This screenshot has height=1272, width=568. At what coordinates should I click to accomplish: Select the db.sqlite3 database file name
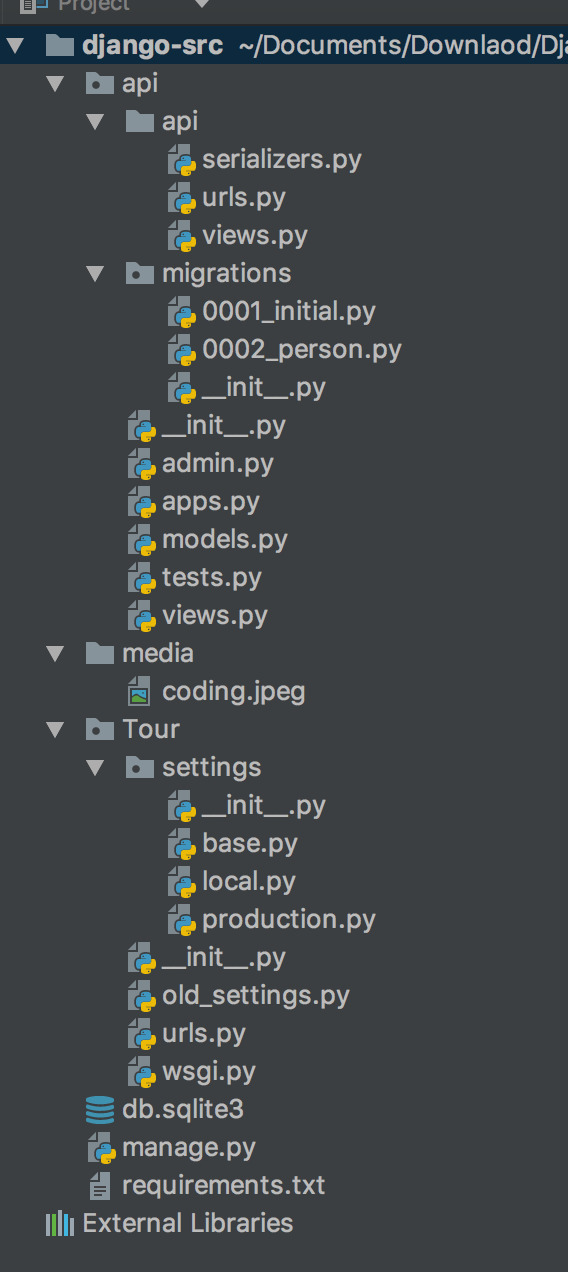click(183, 1110)
